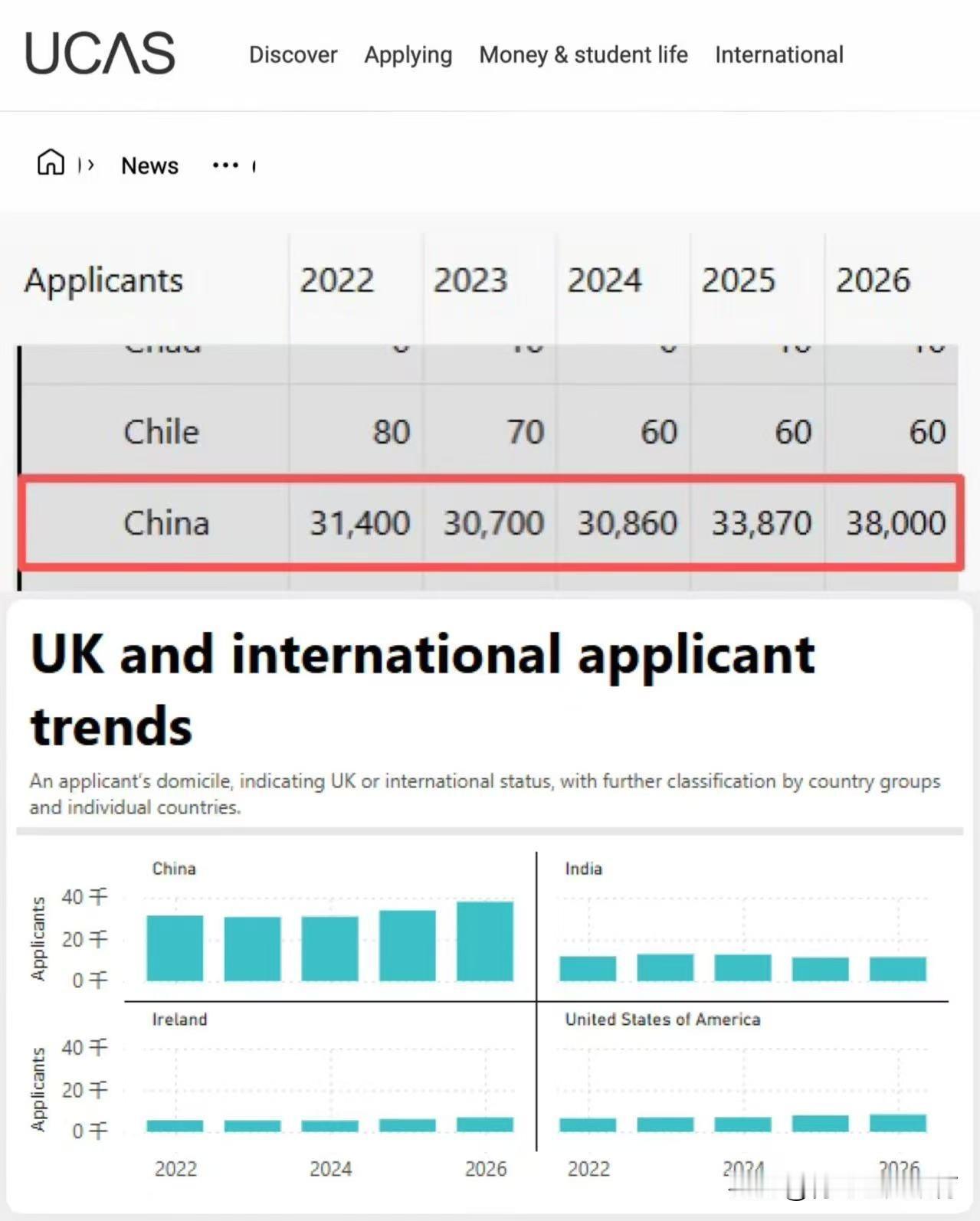Click the 2022 column header
This screenshot has width=980, height=1221.
click(337, 280)
